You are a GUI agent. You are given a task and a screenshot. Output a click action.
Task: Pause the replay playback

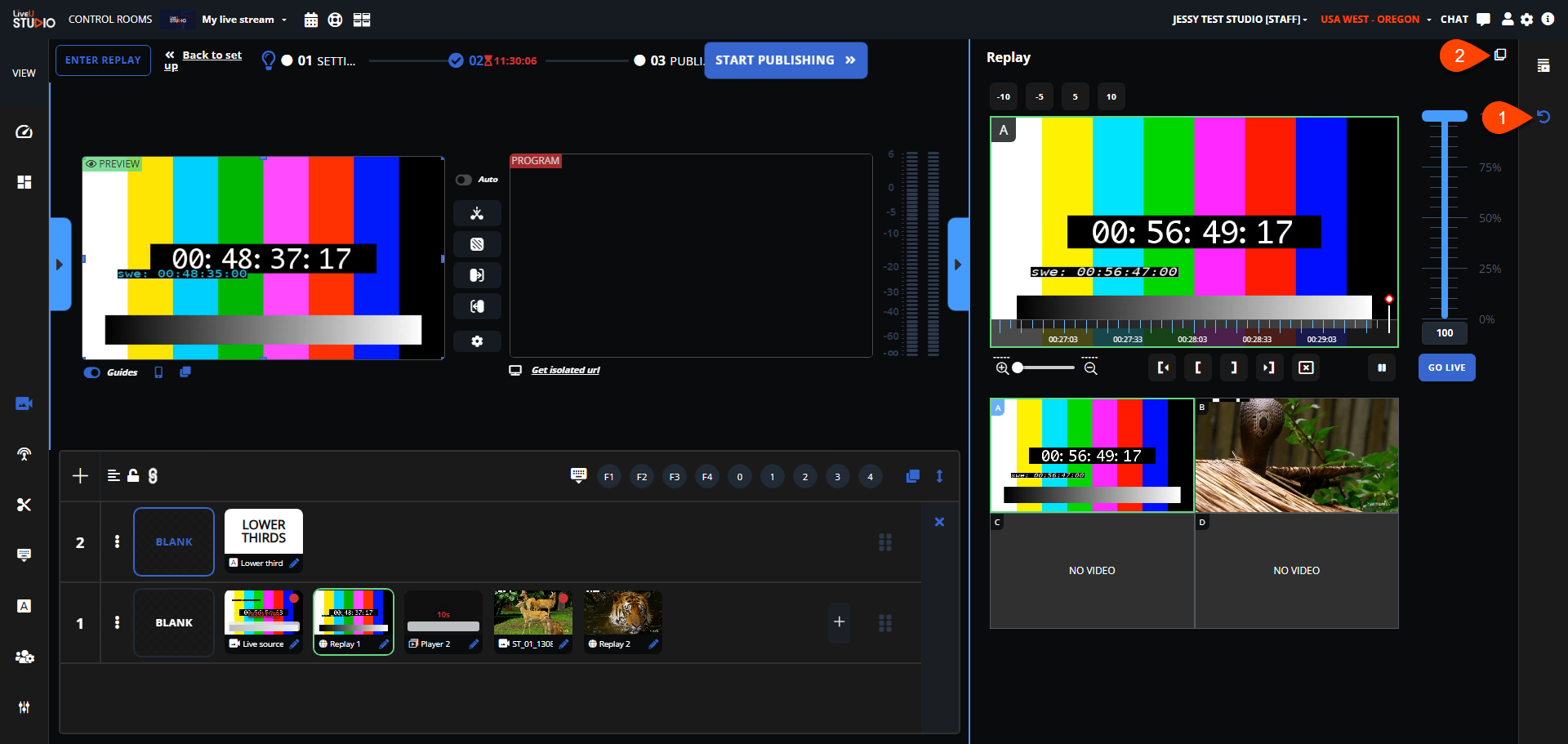tap(1382, 368)
